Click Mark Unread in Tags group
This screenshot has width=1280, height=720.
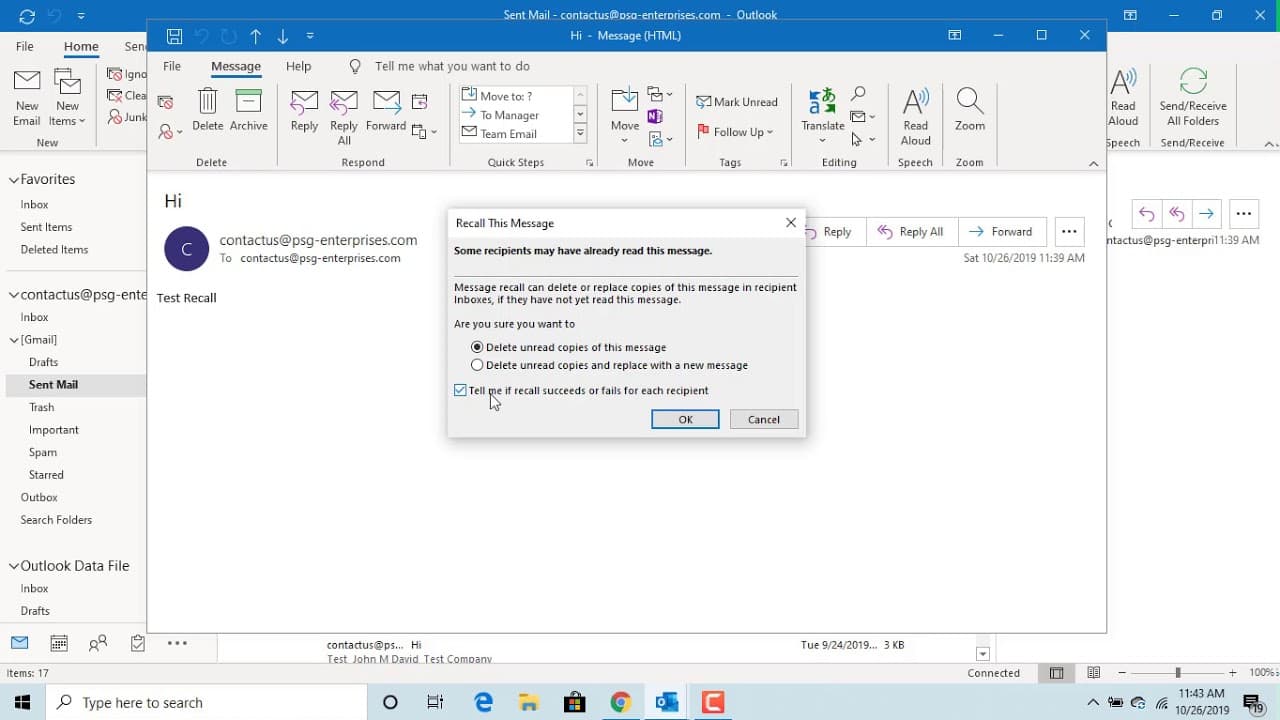tap(737, 102)
